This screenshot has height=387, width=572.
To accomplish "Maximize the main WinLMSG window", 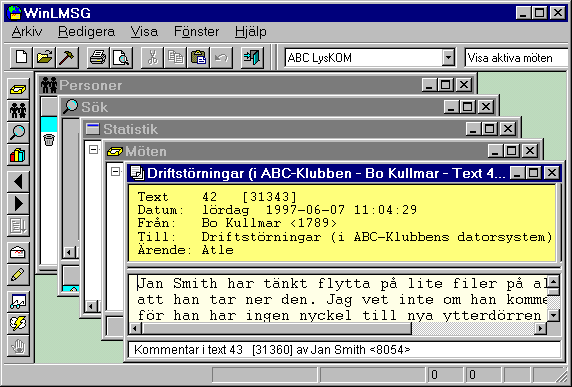I will click(540, 13).
